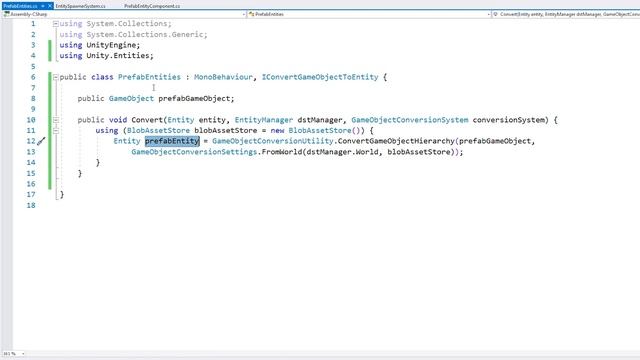Click the dstManager parameter on line 10
Viewport: 640px width, 360px height.
pos(320,120)
